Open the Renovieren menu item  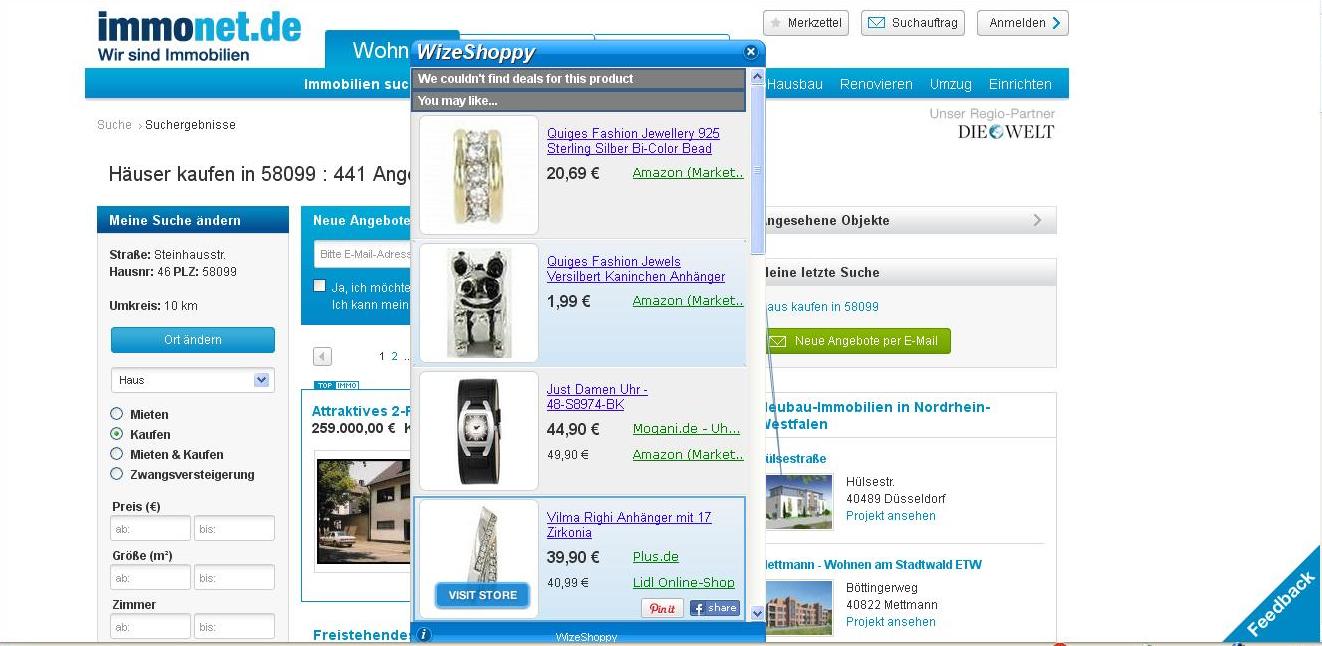coord(876,84)
